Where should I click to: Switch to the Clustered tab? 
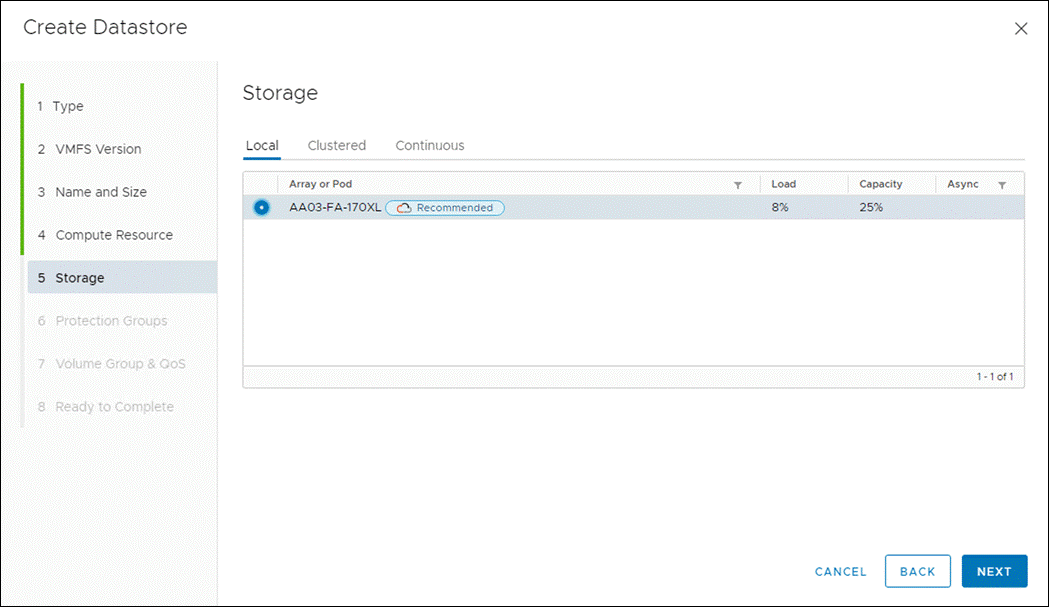click(x=336, y=145)
